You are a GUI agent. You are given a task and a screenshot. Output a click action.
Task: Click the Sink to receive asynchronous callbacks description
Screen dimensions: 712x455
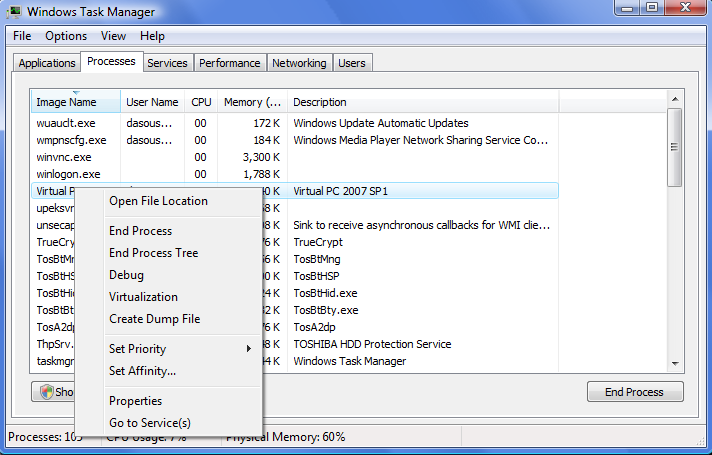(421, 225)
